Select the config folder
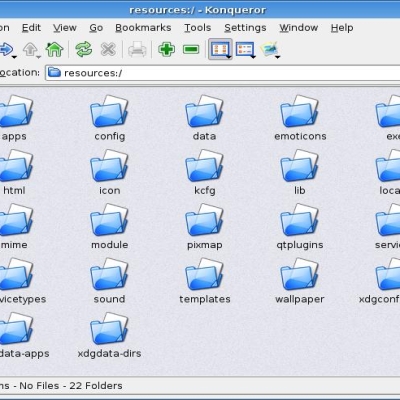Image resolution: width=400 pixels, height=400 pixels. [110, 118]
